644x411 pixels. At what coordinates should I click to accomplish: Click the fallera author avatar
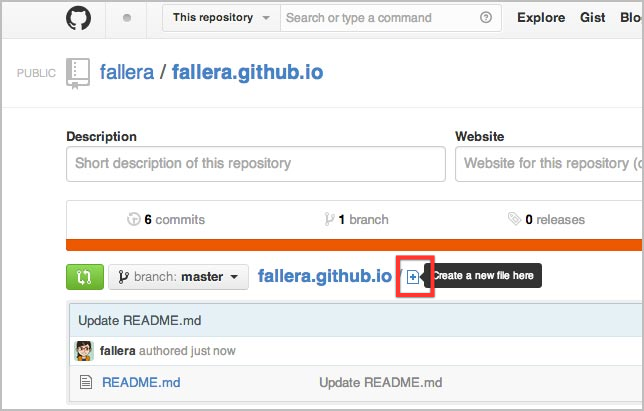coord(84,351)
